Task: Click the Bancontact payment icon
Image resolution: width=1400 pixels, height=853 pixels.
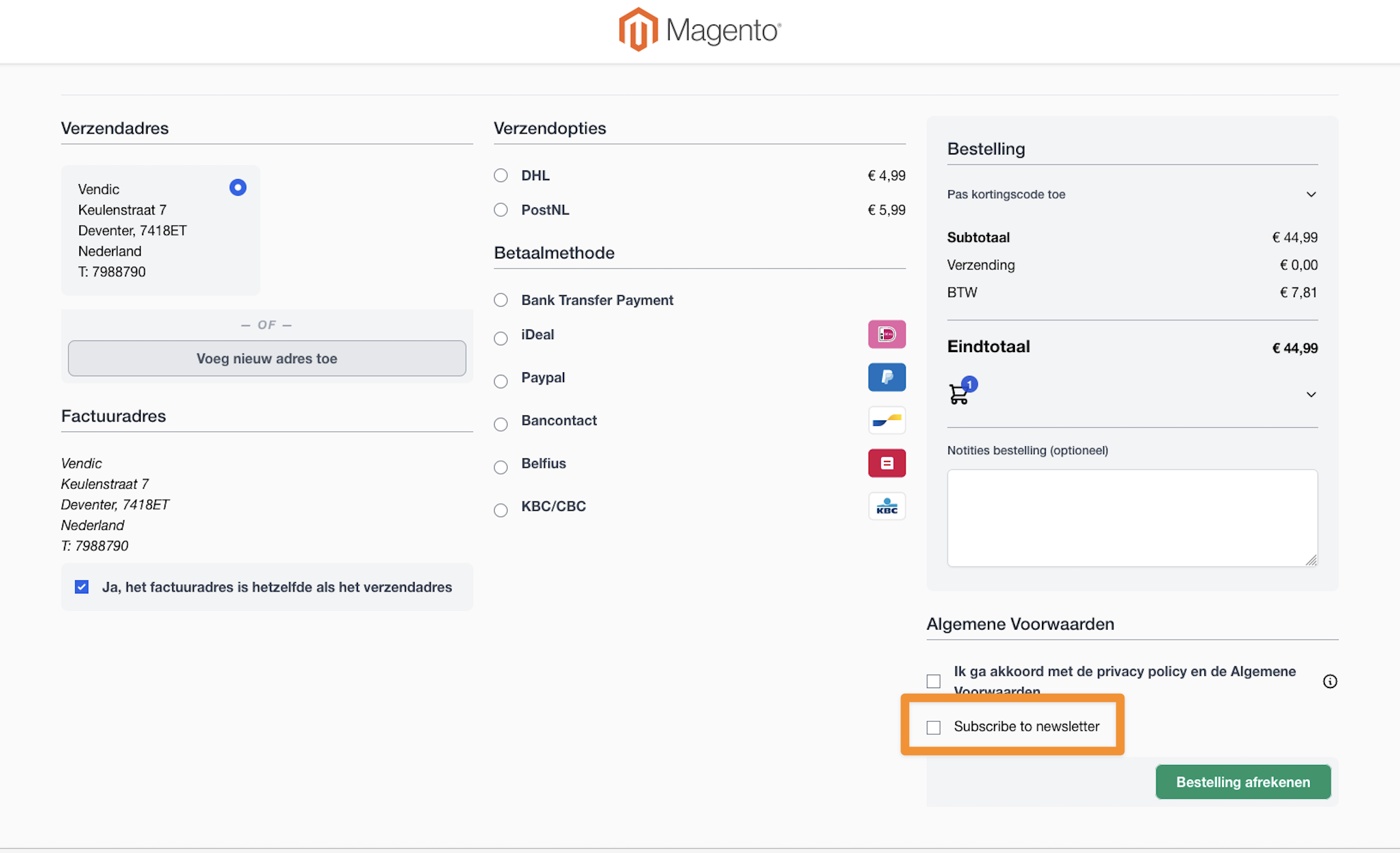Action: pyautogui.click(x=886, y=420)
